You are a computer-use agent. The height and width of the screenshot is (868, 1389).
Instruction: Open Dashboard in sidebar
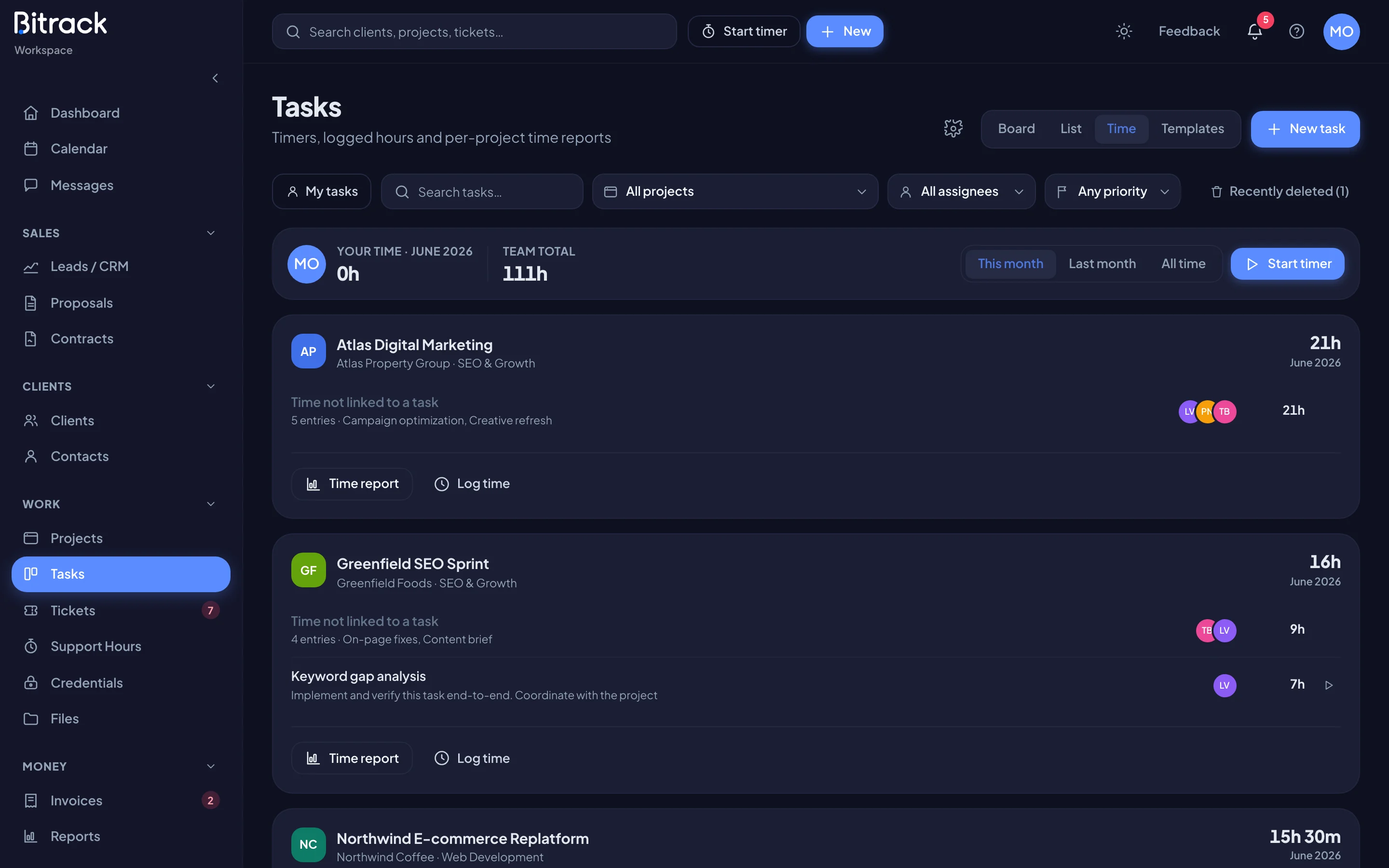tap(121, 113)
